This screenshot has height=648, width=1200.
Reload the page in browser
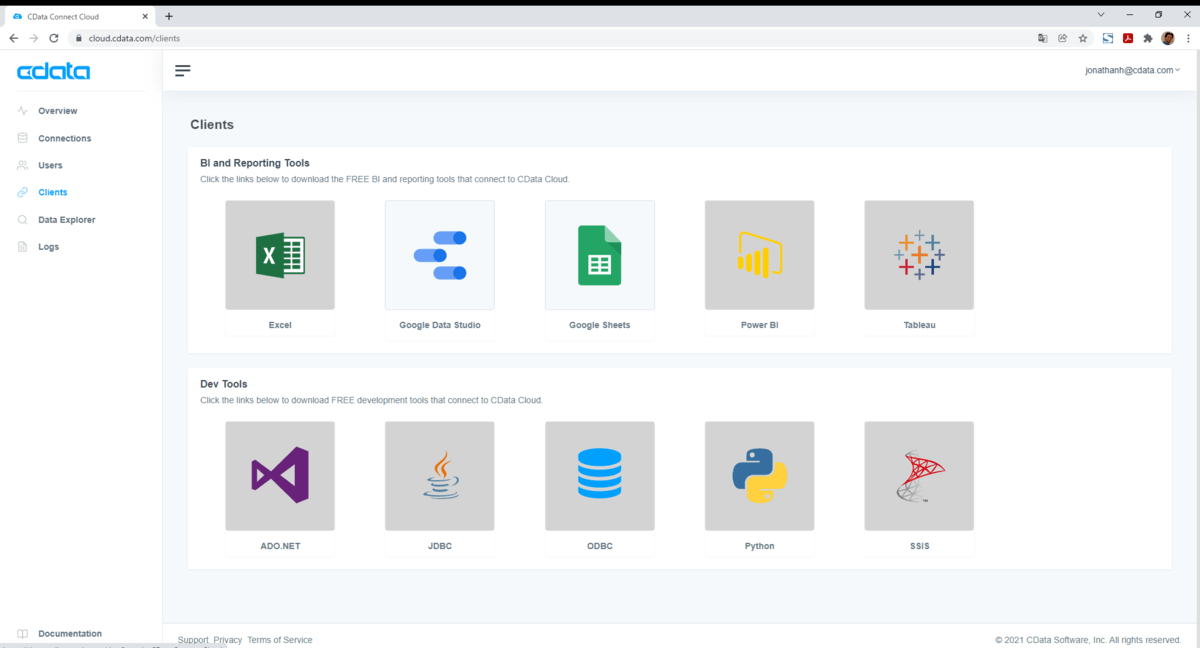click(54, 38)
